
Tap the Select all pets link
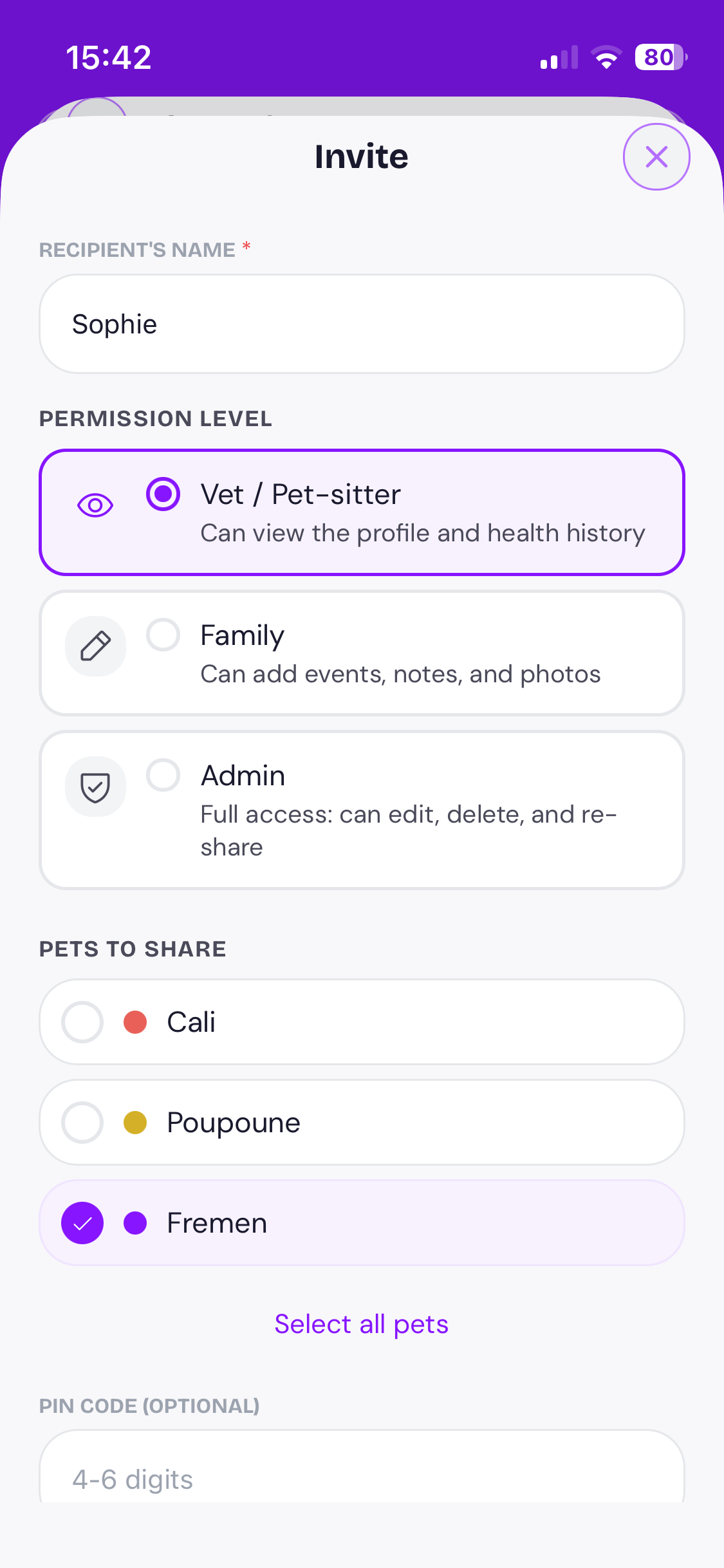tap(361, 1325)
